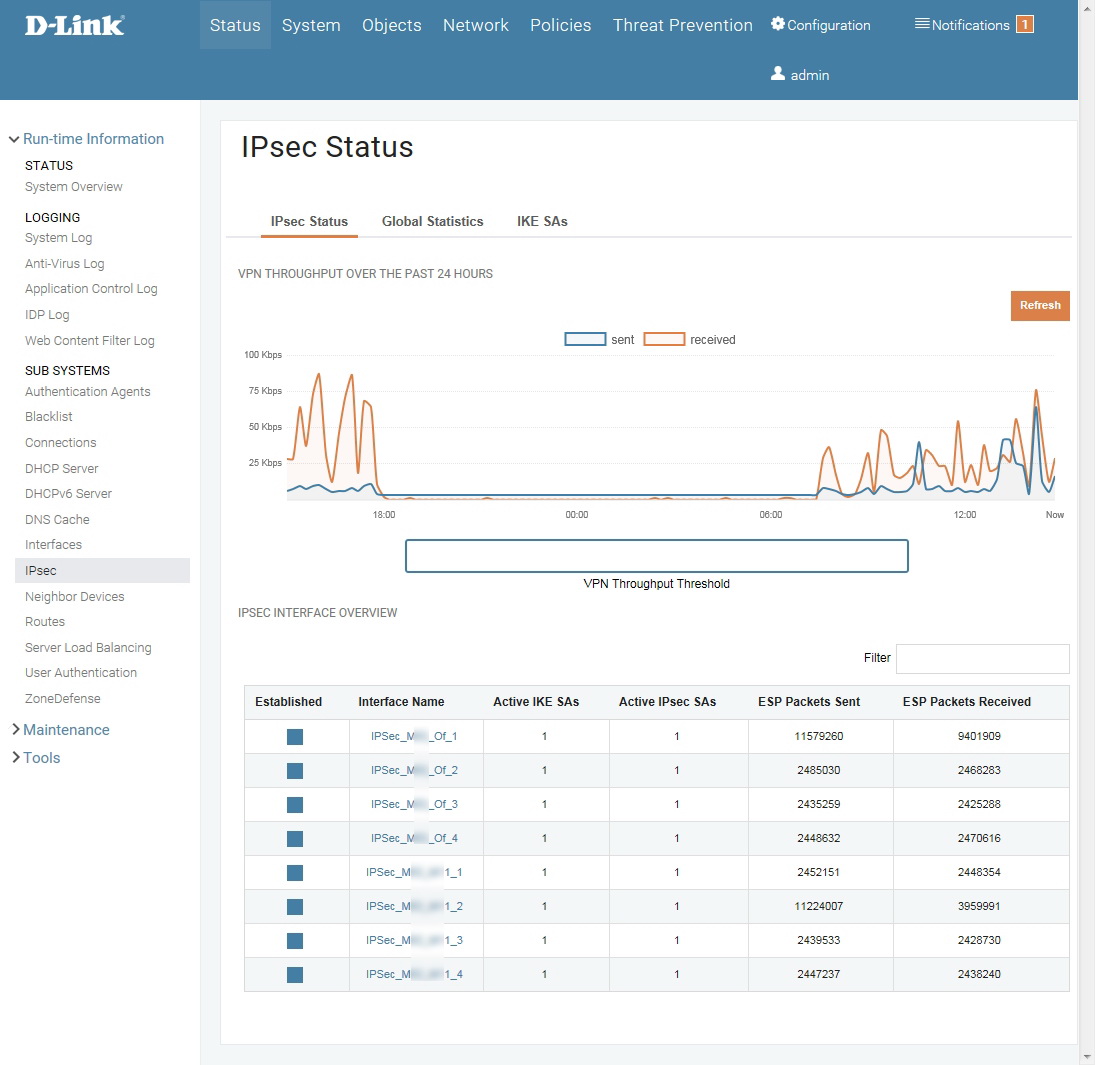This screenshot has height=1065, width=1095.
Task: Open Threat Prevention in top menu
Action: click(682, 25)
